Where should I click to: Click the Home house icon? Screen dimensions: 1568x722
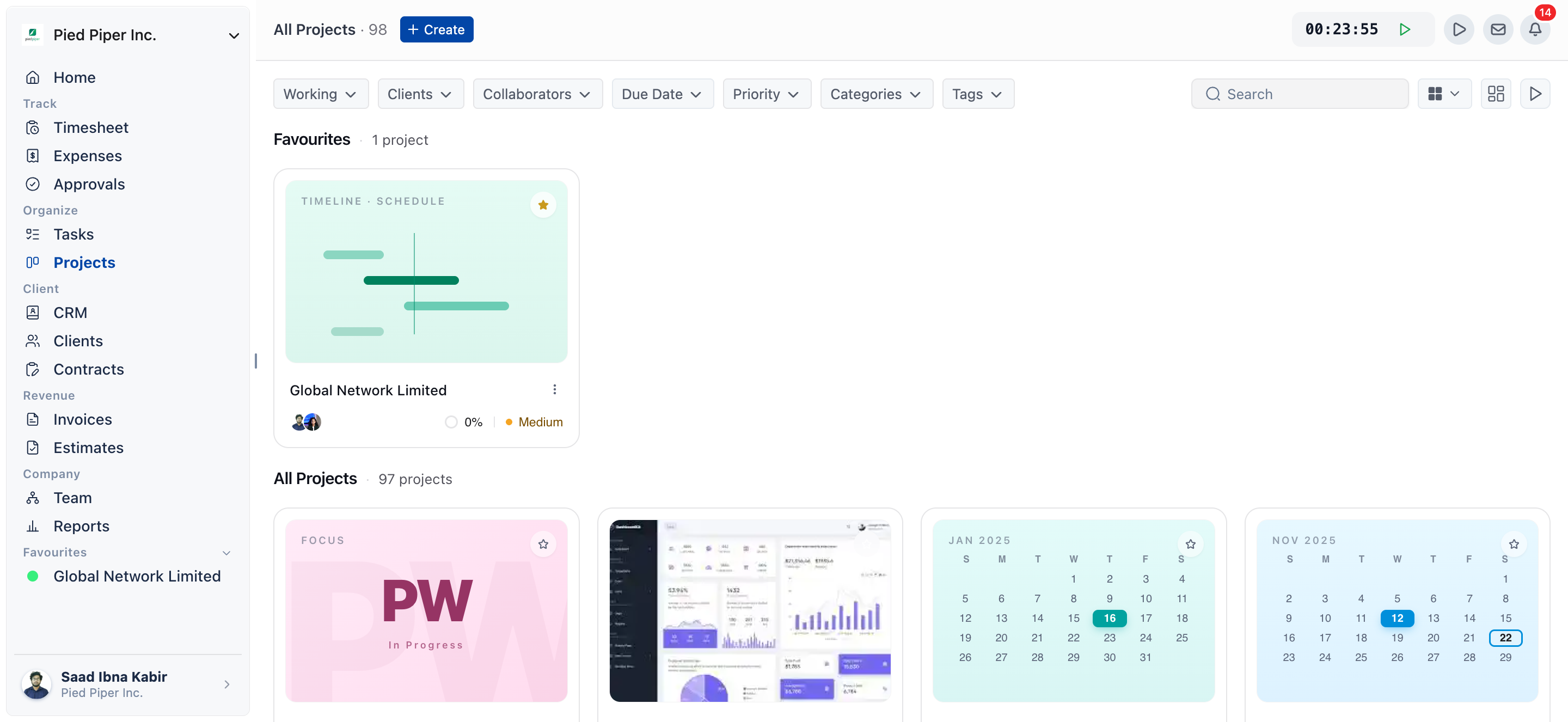(33, 77)
